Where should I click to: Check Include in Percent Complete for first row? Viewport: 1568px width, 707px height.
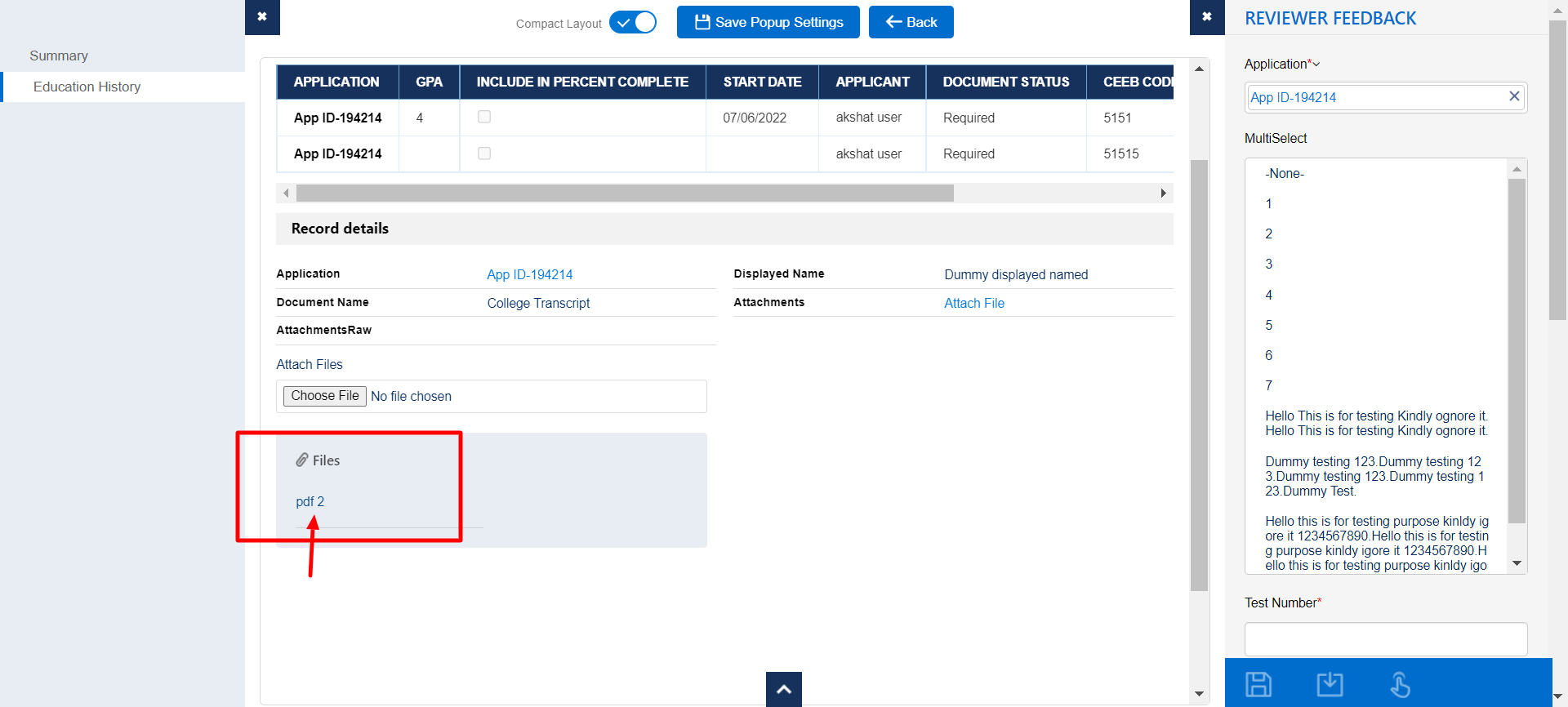pos(484,117)
